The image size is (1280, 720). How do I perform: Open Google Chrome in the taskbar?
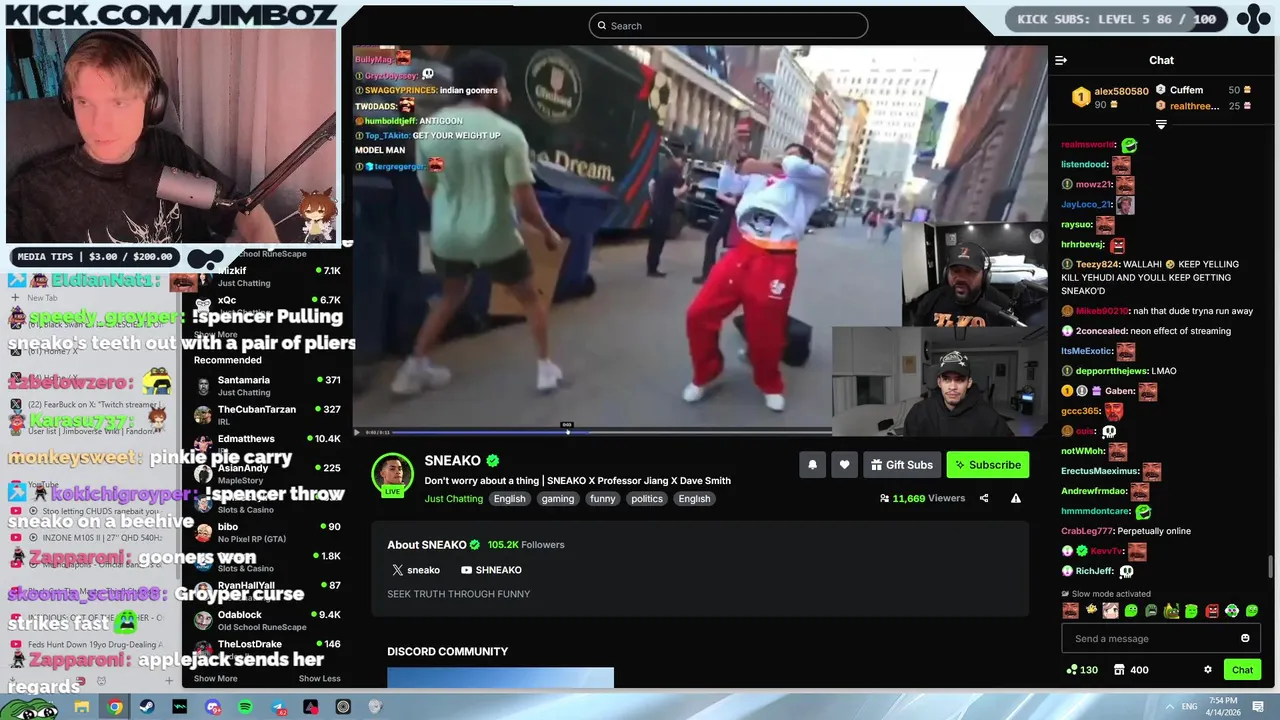(x=115, y=707)
